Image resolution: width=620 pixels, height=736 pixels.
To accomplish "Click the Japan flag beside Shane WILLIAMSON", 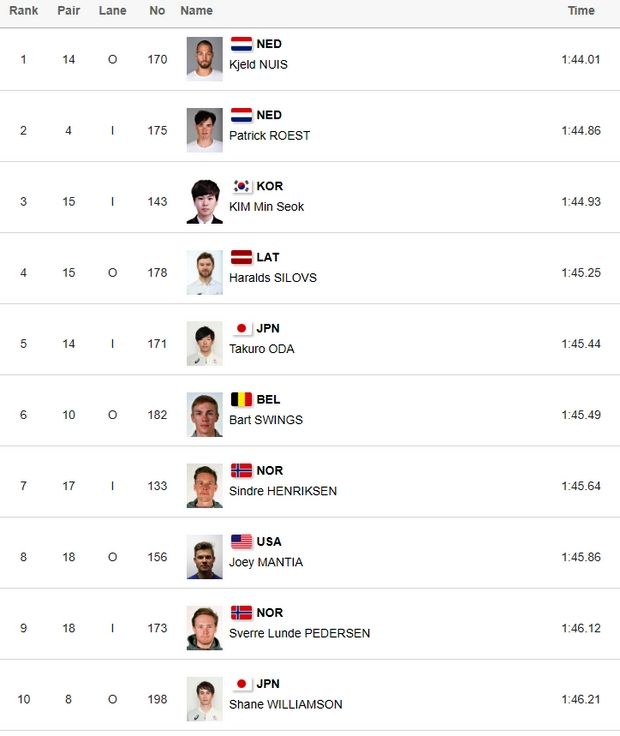I will 241,684.
